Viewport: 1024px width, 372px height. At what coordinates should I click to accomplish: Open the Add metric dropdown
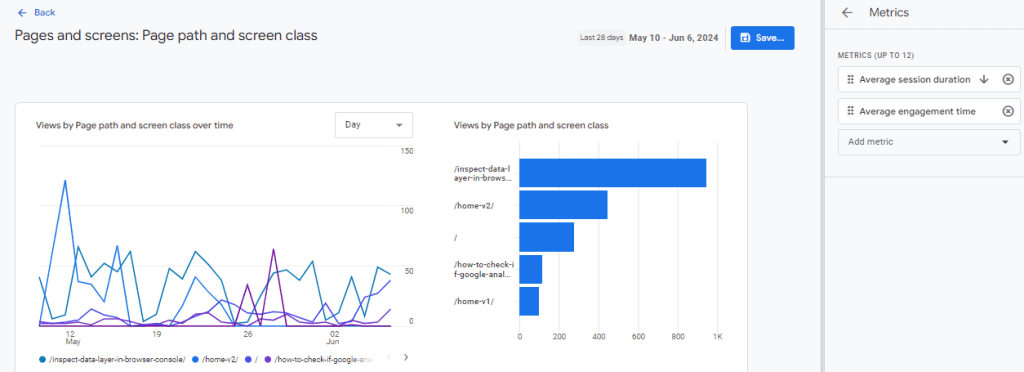[929, 142]
